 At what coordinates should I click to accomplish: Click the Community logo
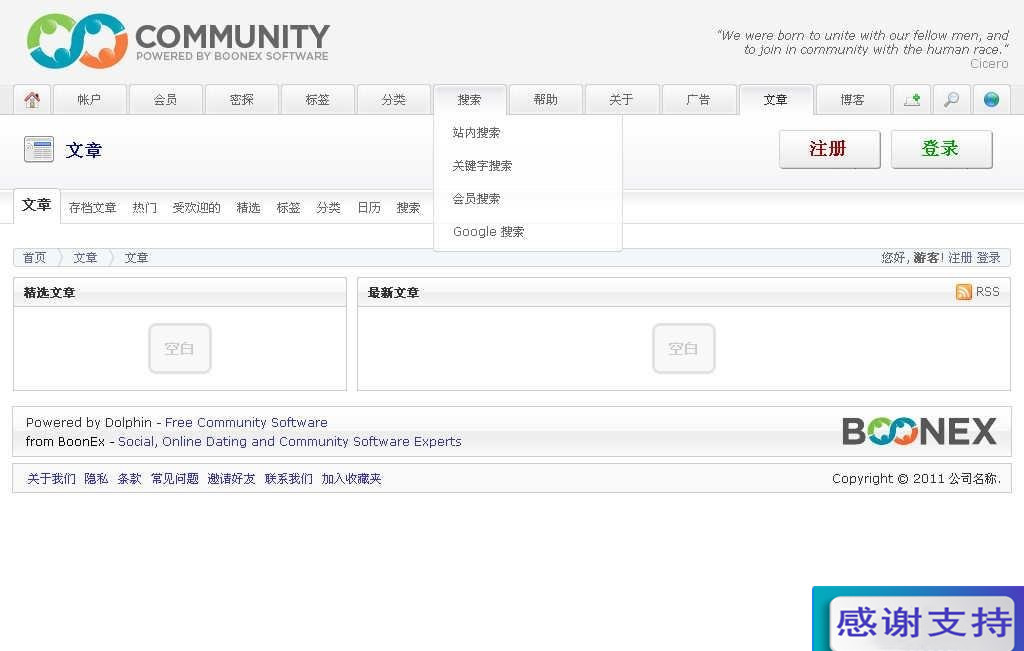coord(178,41)
